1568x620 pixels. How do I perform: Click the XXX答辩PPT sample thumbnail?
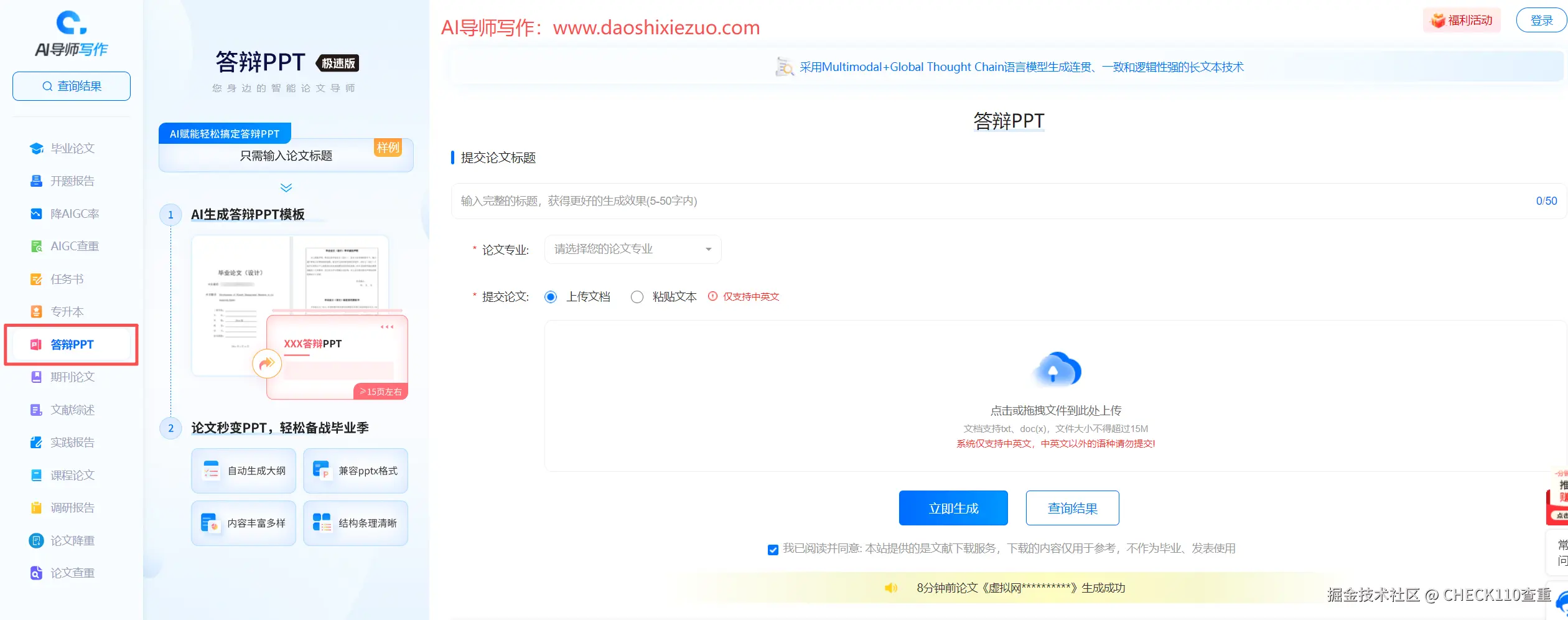point(337,357)
